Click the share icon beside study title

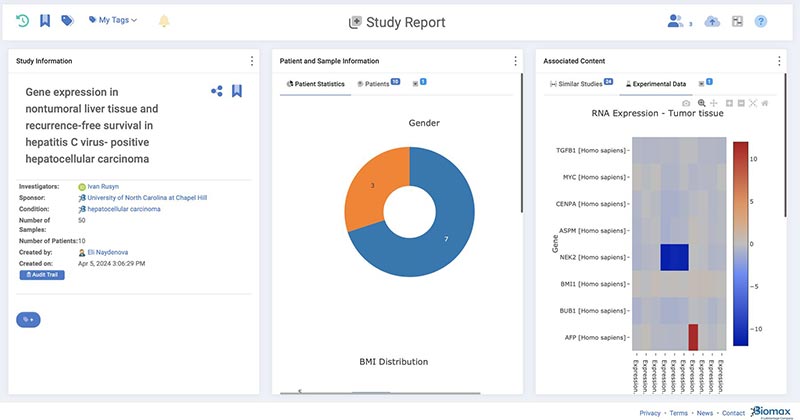click(217, 91)
